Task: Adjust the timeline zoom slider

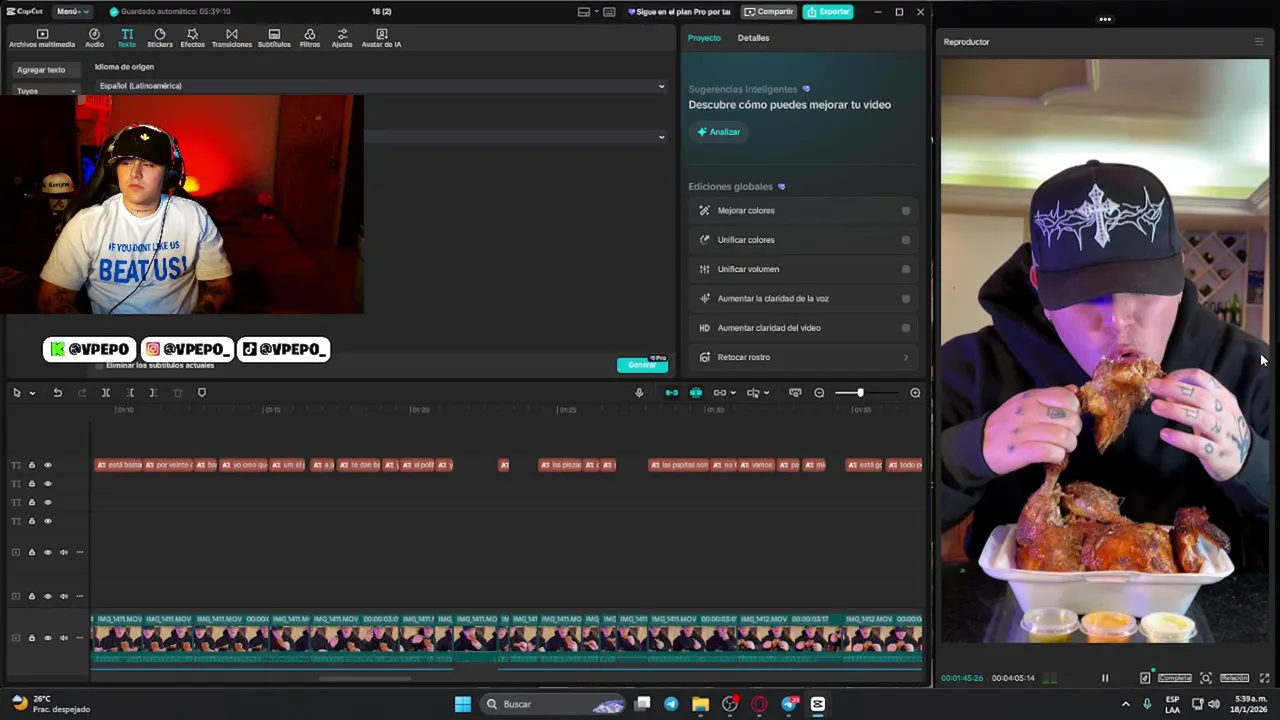Action: 860,393
